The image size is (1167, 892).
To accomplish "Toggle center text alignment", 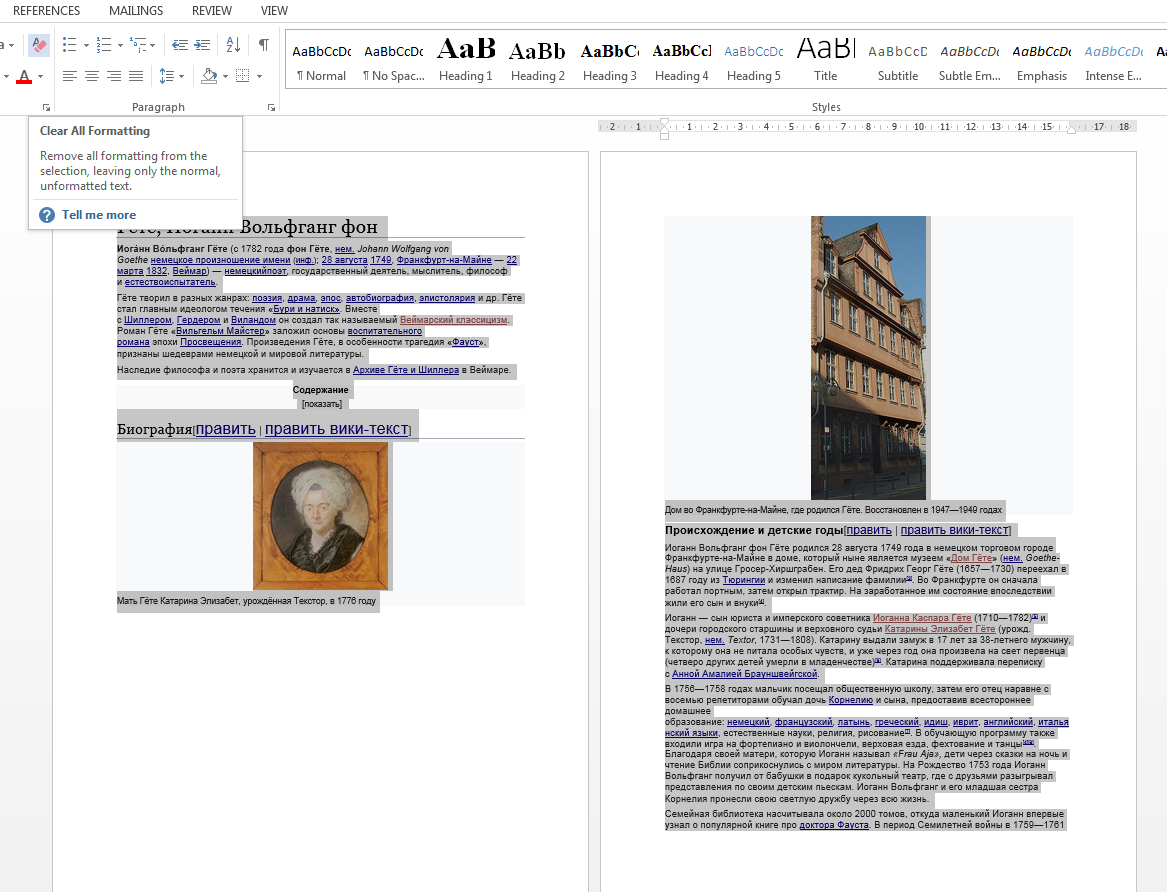I will click(x=92, y=76).
